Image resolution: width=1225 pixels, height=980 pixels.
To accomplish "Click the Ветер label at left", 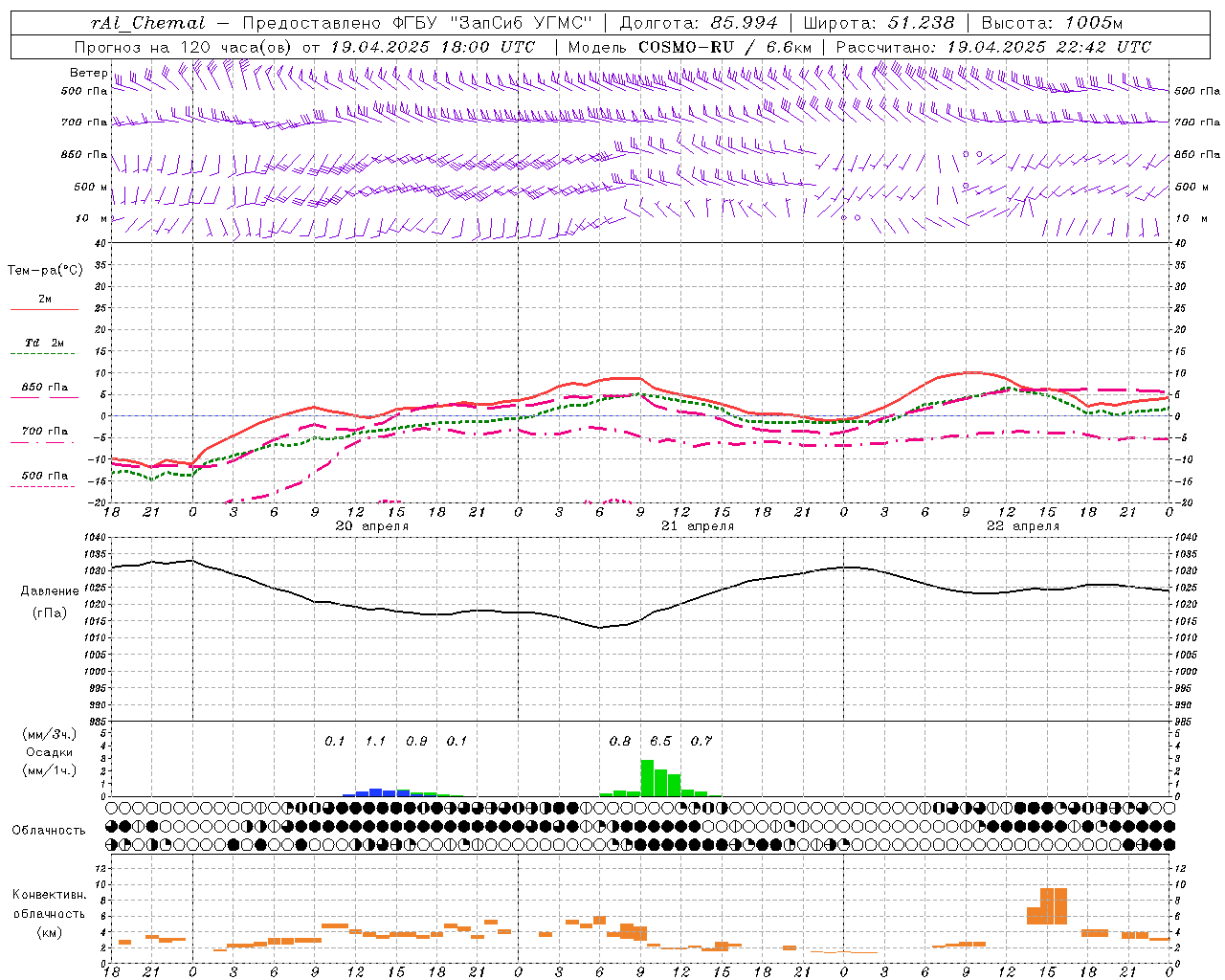I will 88,73.
